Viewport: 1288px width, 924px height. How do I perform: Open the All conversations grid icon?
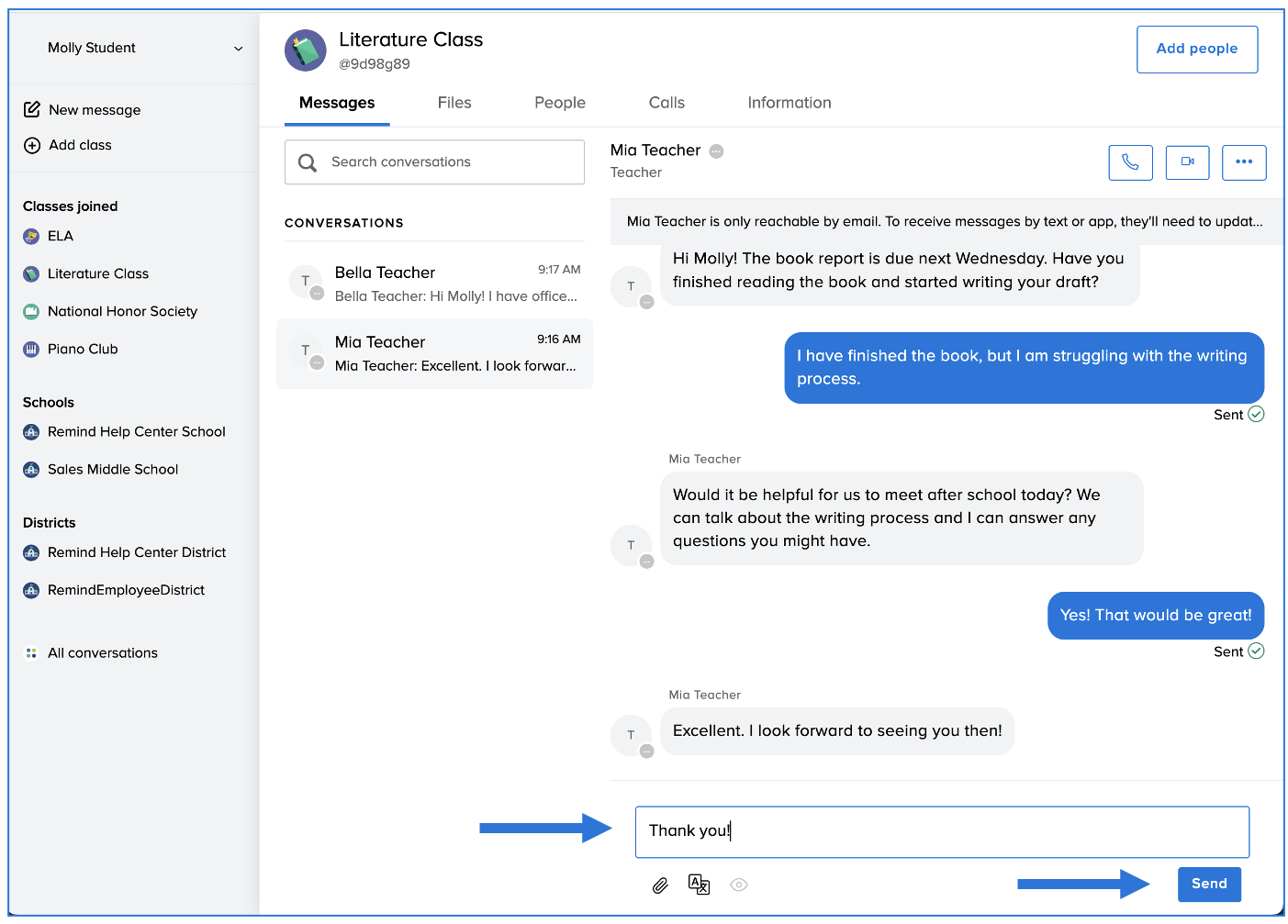click(x=32, y=652)
